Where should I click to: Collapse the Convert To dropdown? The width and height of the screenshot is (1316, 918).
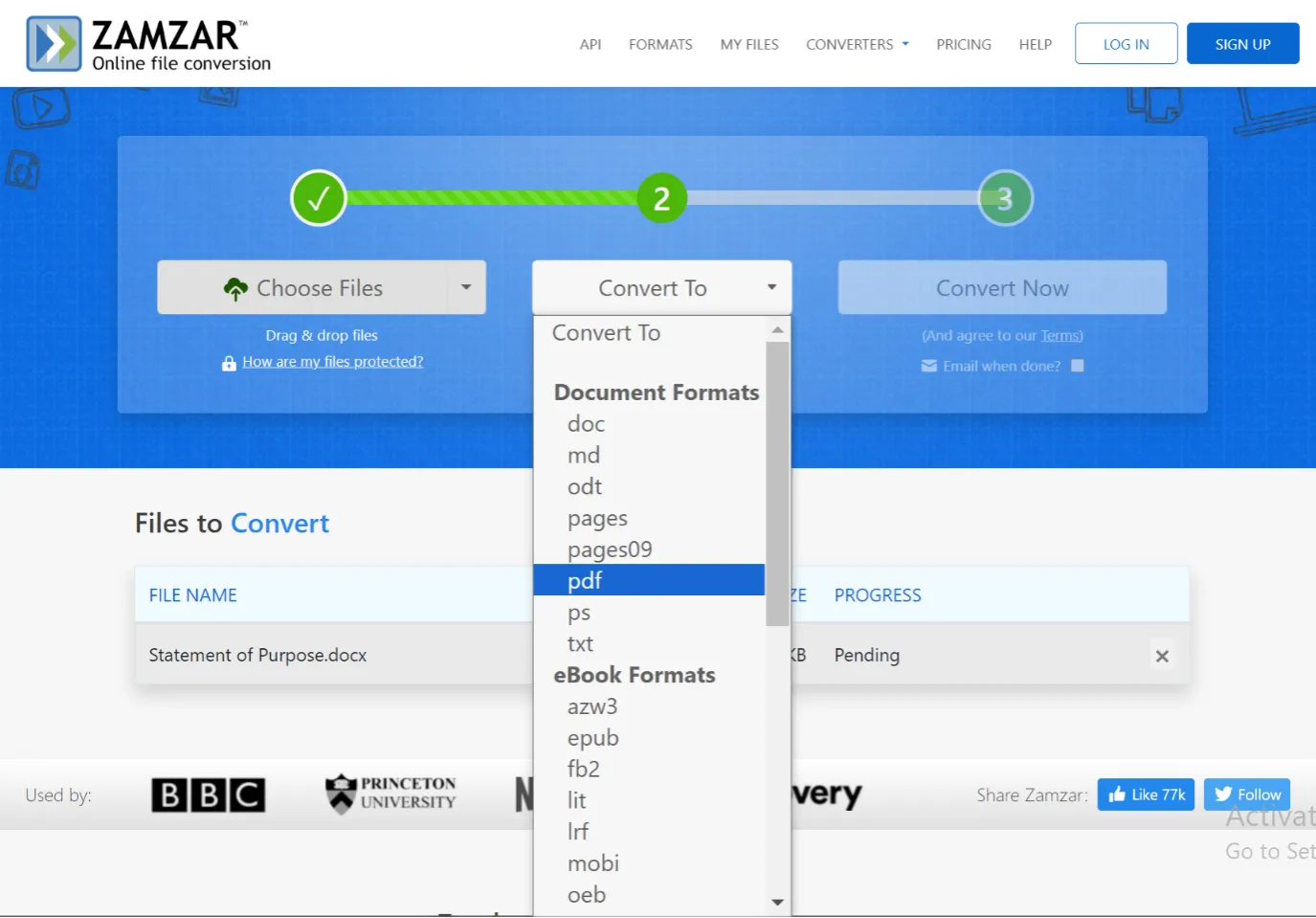coord(662,287)
